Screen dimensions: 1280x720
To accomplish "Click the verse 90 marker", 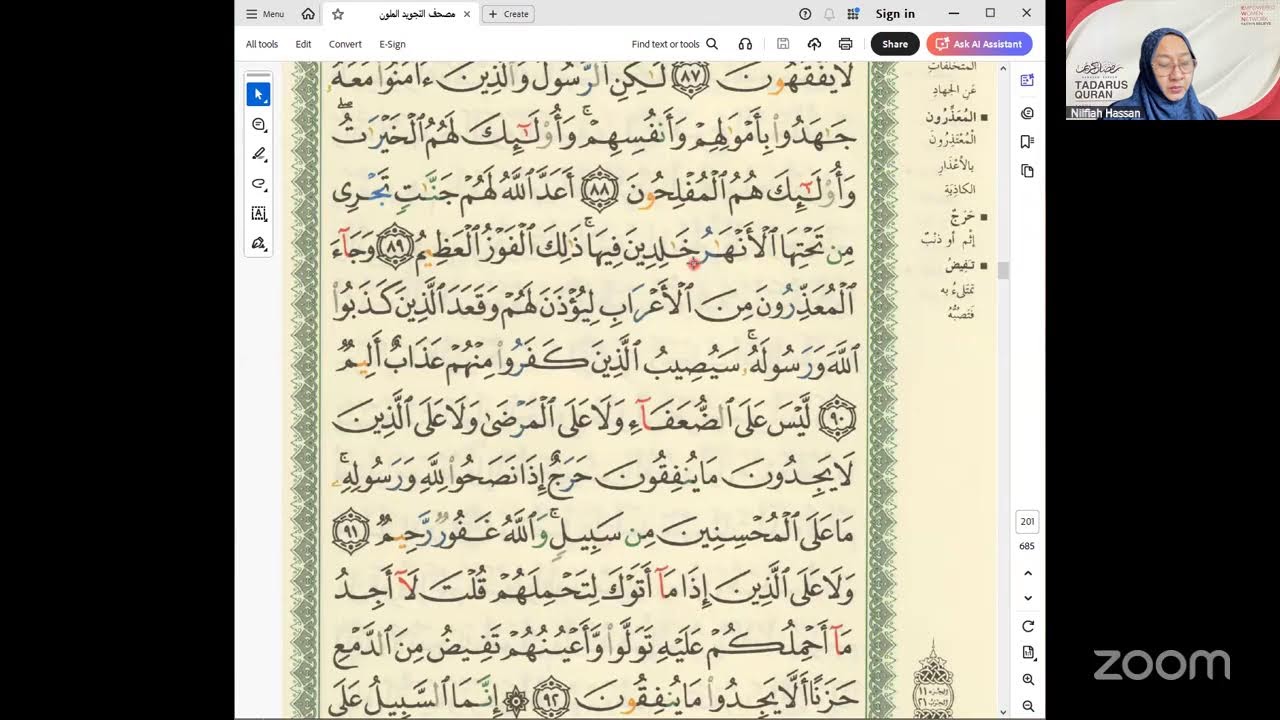I will click(x=838, y=420).
